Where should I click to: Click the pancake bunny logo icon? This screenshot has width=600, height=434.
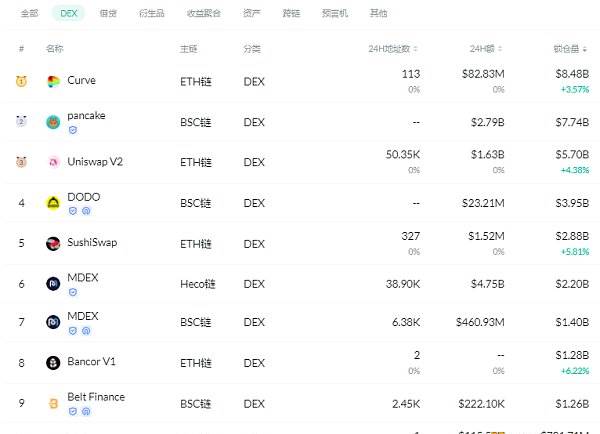click(53, 122)
